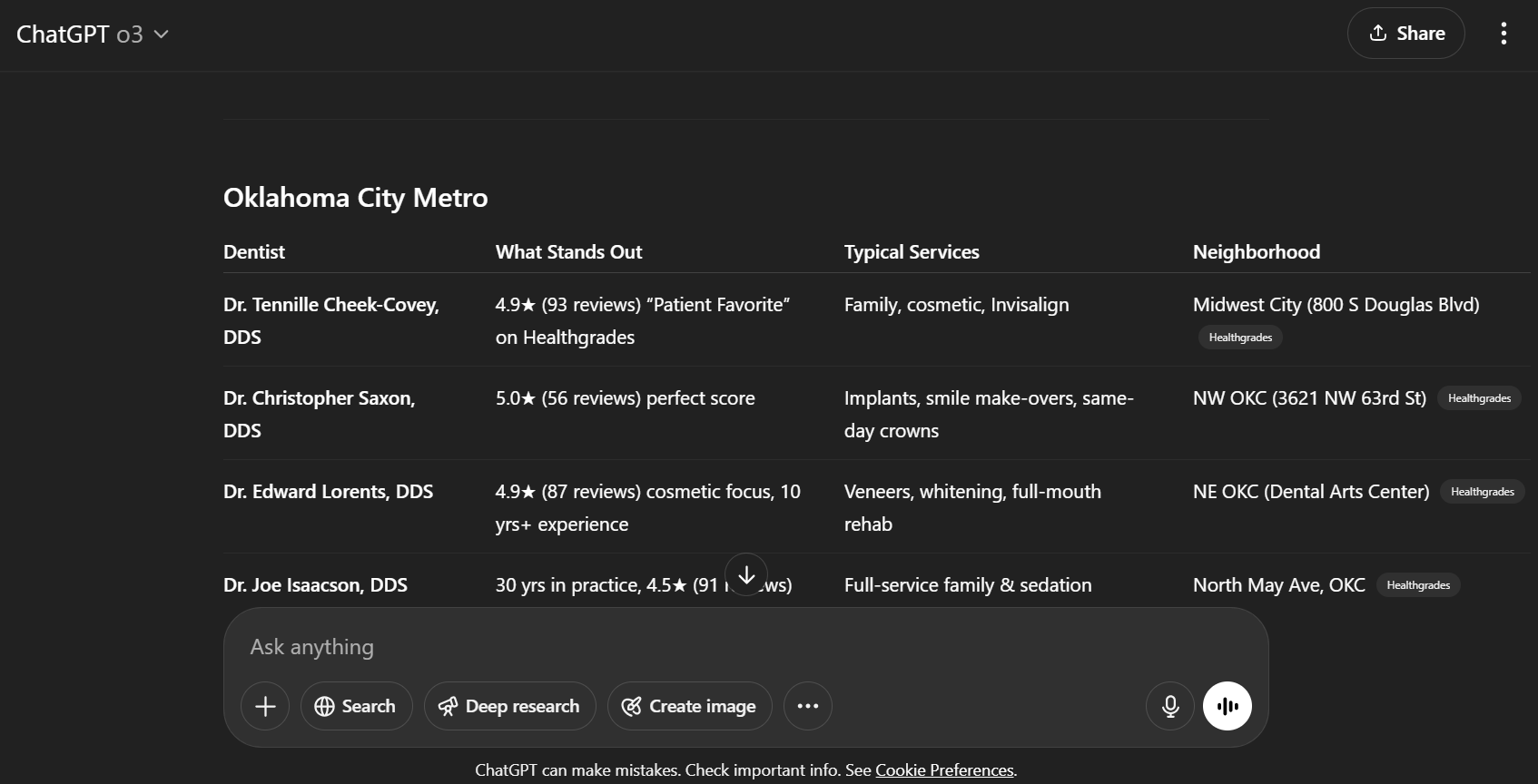Focus the Ask anything input field
Screen dimensions: 1538x784
coord(744,647)
